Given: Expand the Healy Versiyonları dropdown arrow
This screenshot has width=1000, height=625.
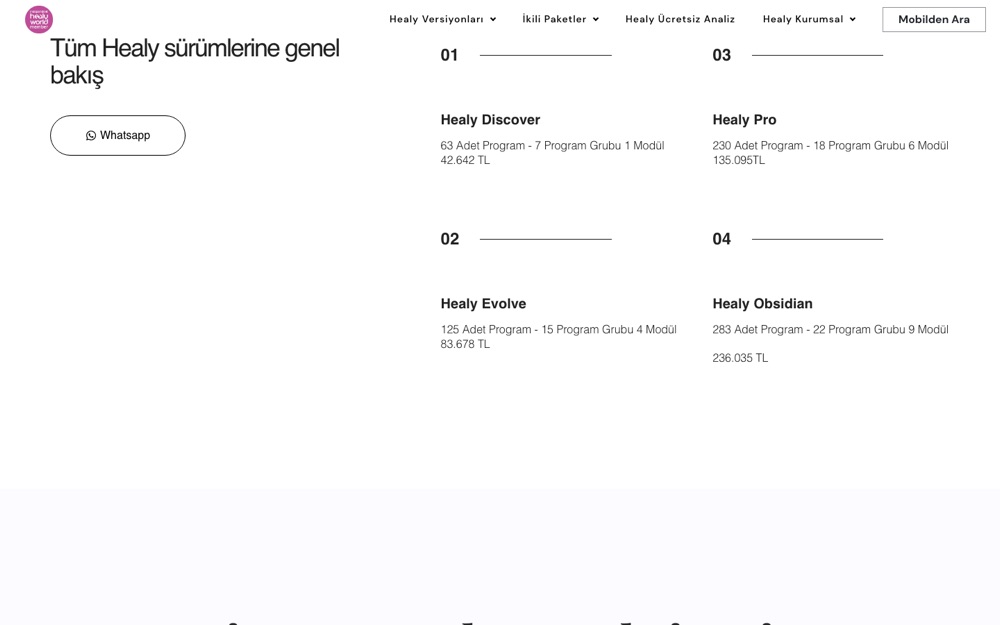Looking at the screenshot, I should coord(493,20).
